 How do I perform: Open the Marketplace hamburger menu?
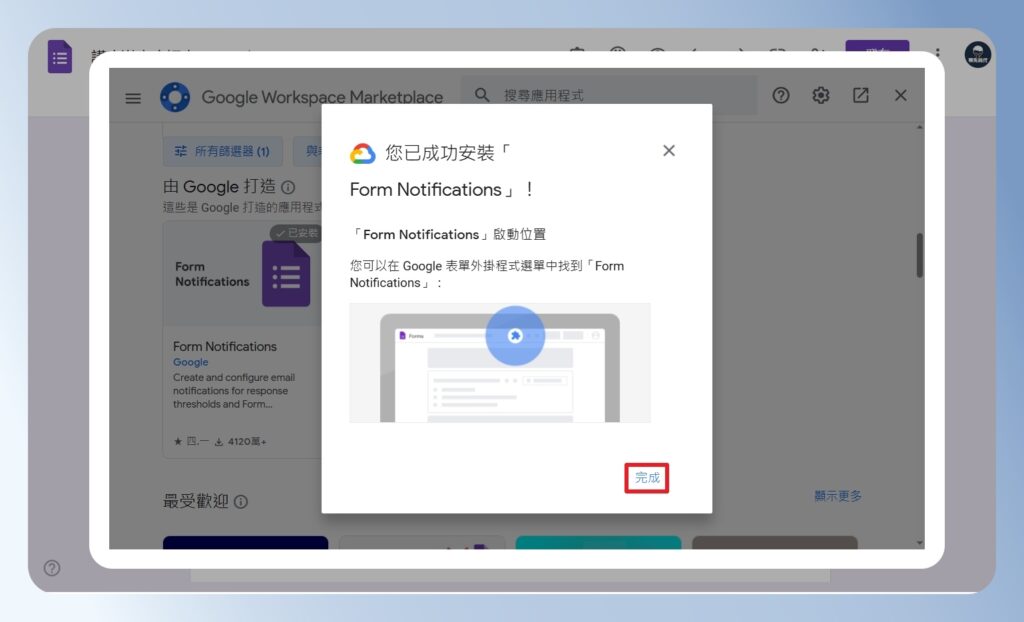pyautogui.click(x=133, y=98)
